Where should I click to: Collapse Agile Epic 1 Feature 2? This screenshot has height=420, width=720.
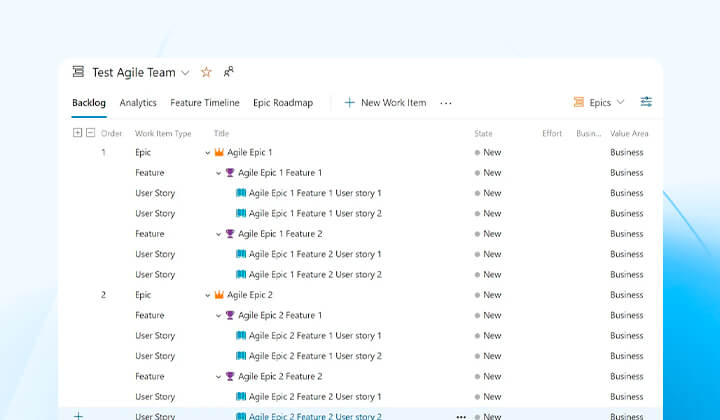coord(219,234)
